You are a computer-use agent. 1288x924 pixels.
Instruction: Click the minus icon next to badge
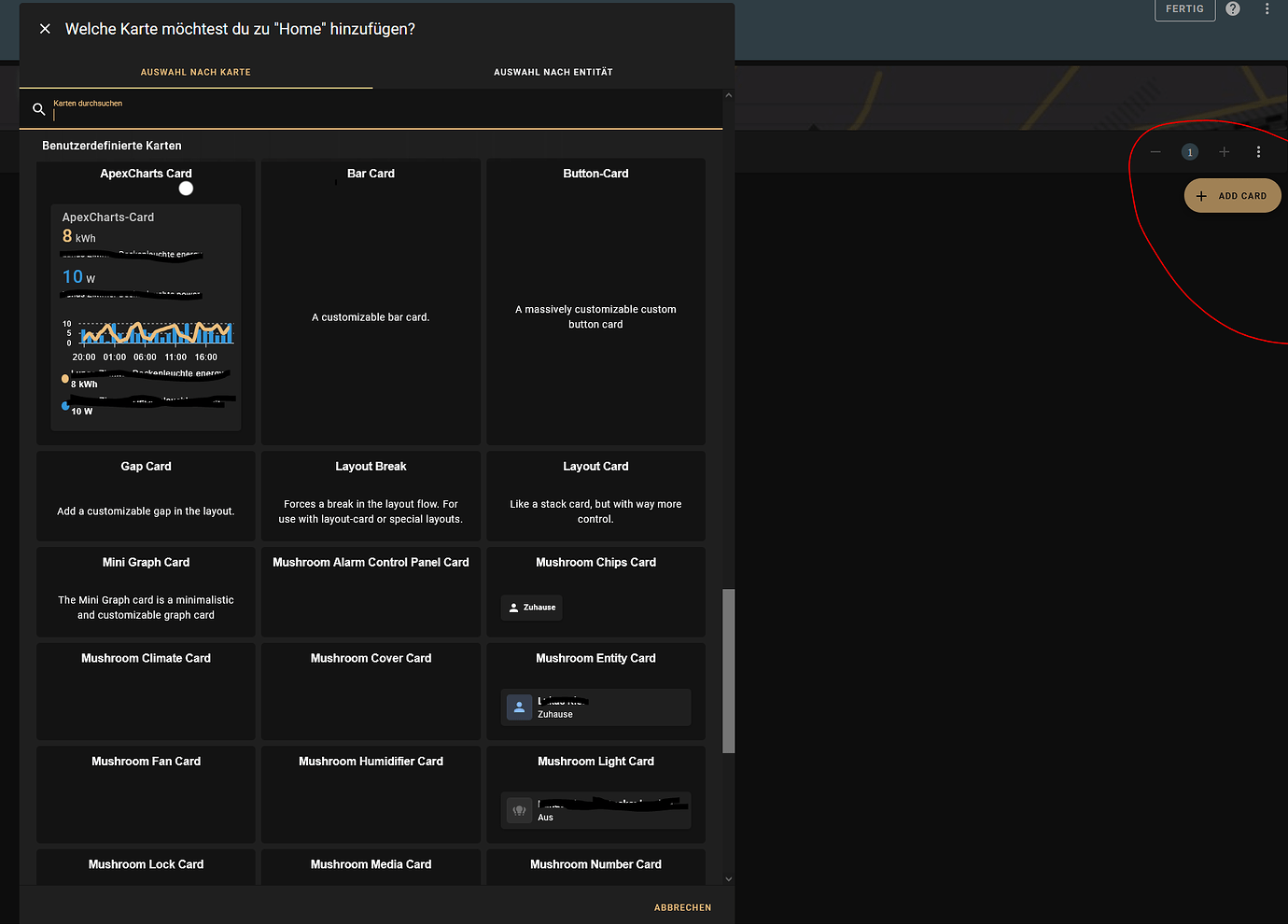(x=1155, y=152)
